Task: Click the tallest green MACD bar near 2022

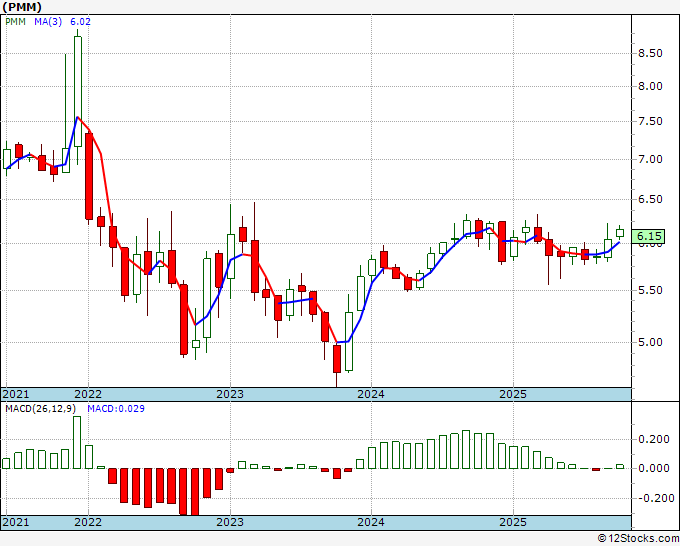Action: (x=77, y=442)
